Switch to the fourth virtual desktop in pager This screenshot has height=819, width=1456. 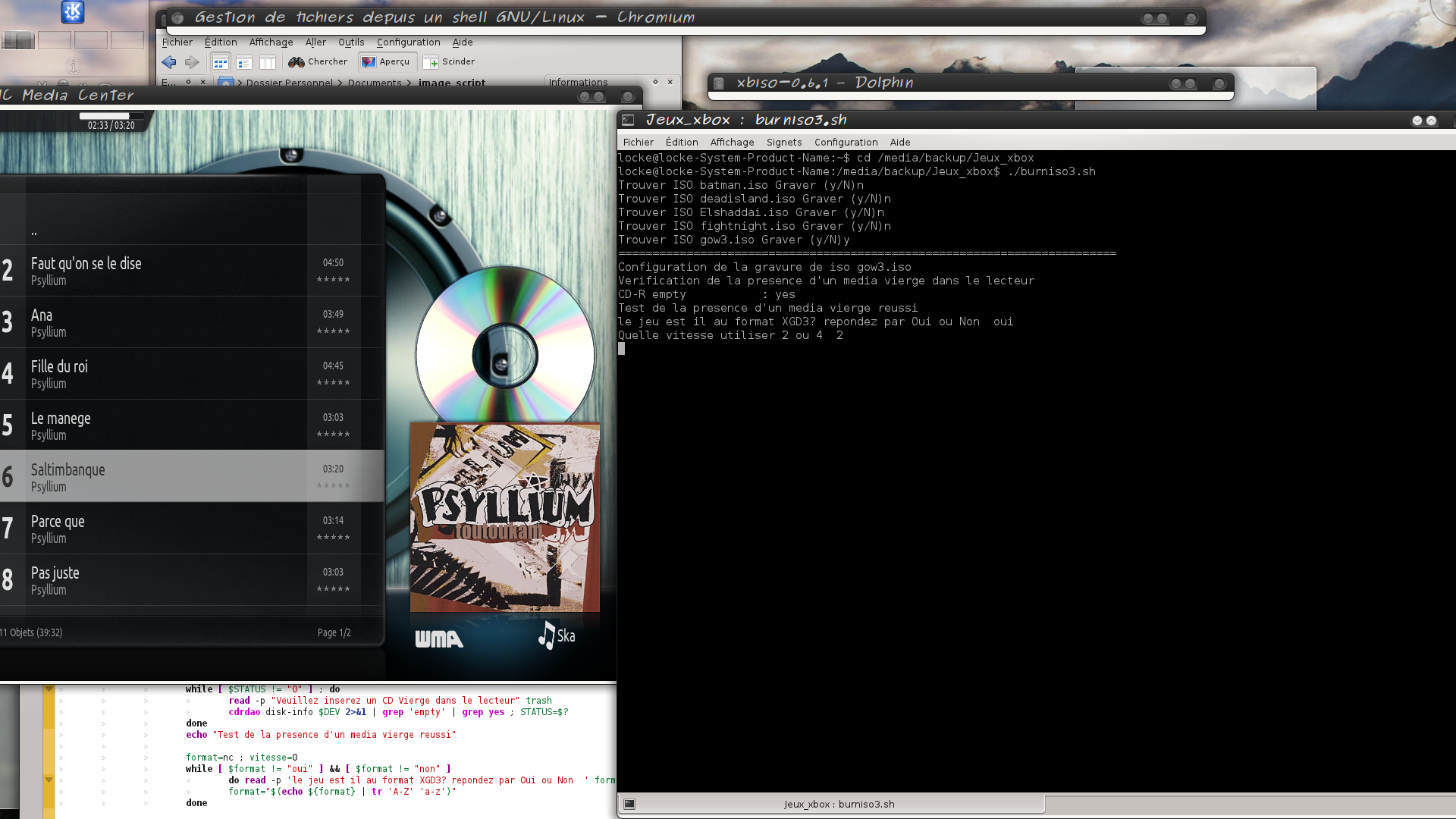point(127,40)
